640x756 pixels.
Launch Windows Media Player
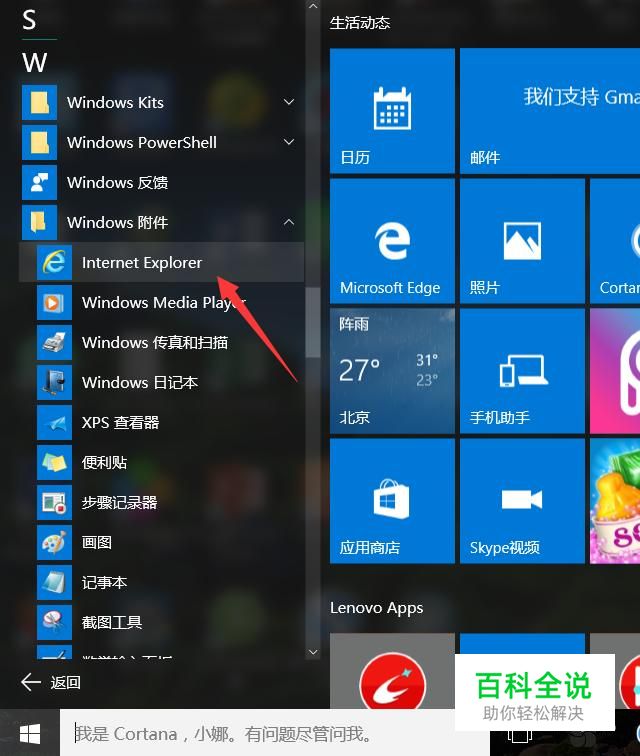point(162,302)
